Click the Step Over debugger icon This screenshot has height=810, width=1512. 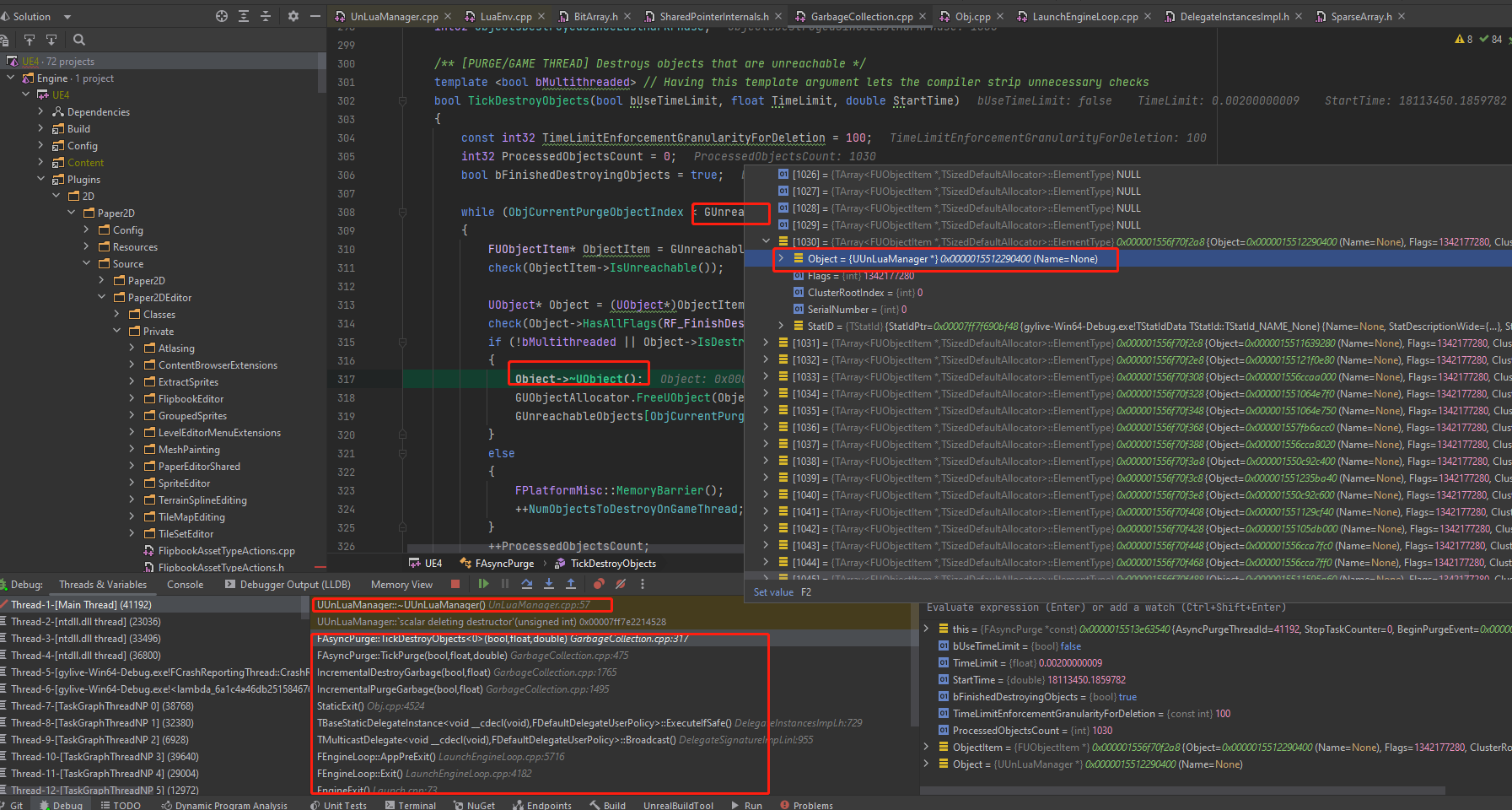(526, 584)
